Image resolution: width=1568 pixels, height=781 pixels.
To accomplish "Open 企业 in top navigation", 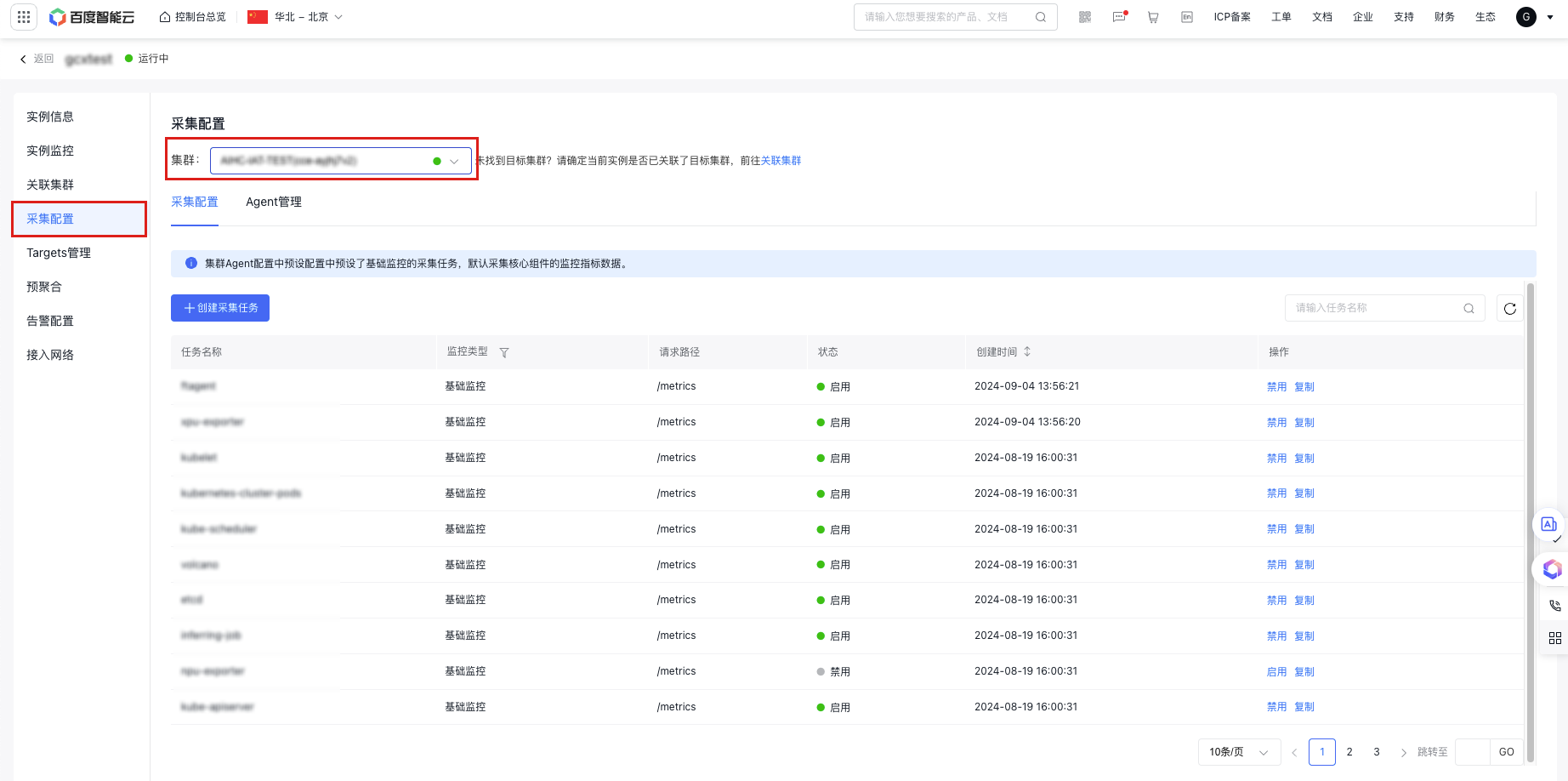I will coord(1363,17).
